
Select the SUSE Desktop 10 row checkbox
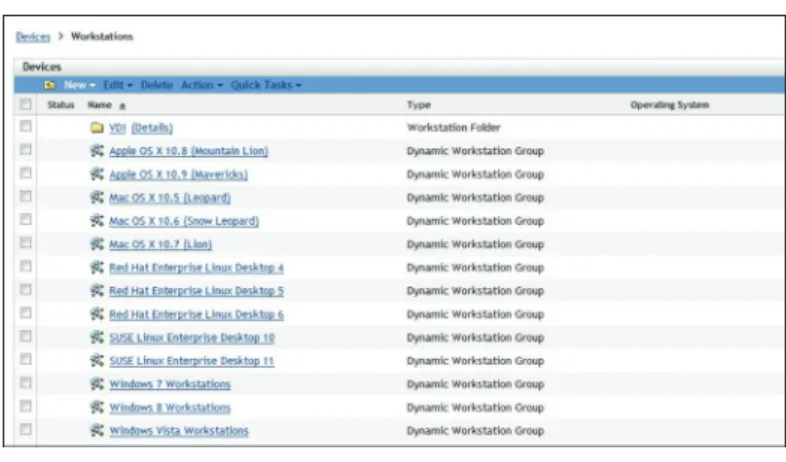(26, 336)
